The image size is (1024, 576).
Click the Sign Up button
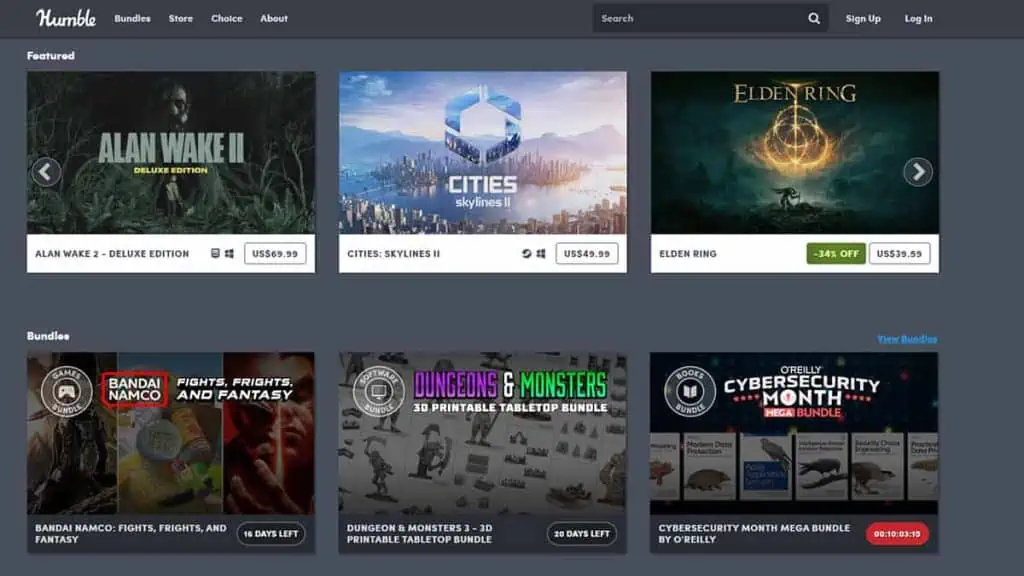tap(863, 17)
